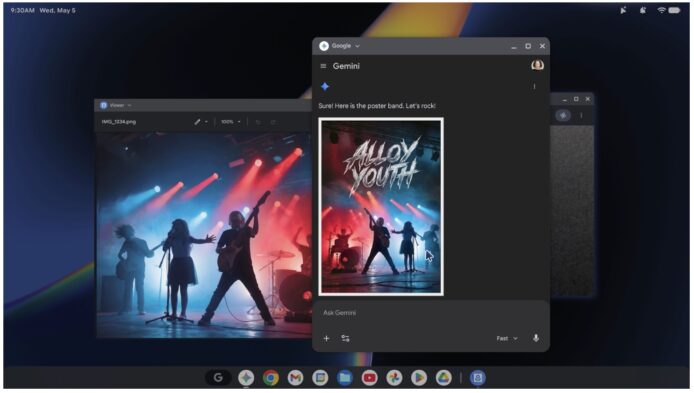Image resolution: width=694 pixels, height=393 pixels.
Task: Click the band photo in the Viewer window
Action: point(204,235)
